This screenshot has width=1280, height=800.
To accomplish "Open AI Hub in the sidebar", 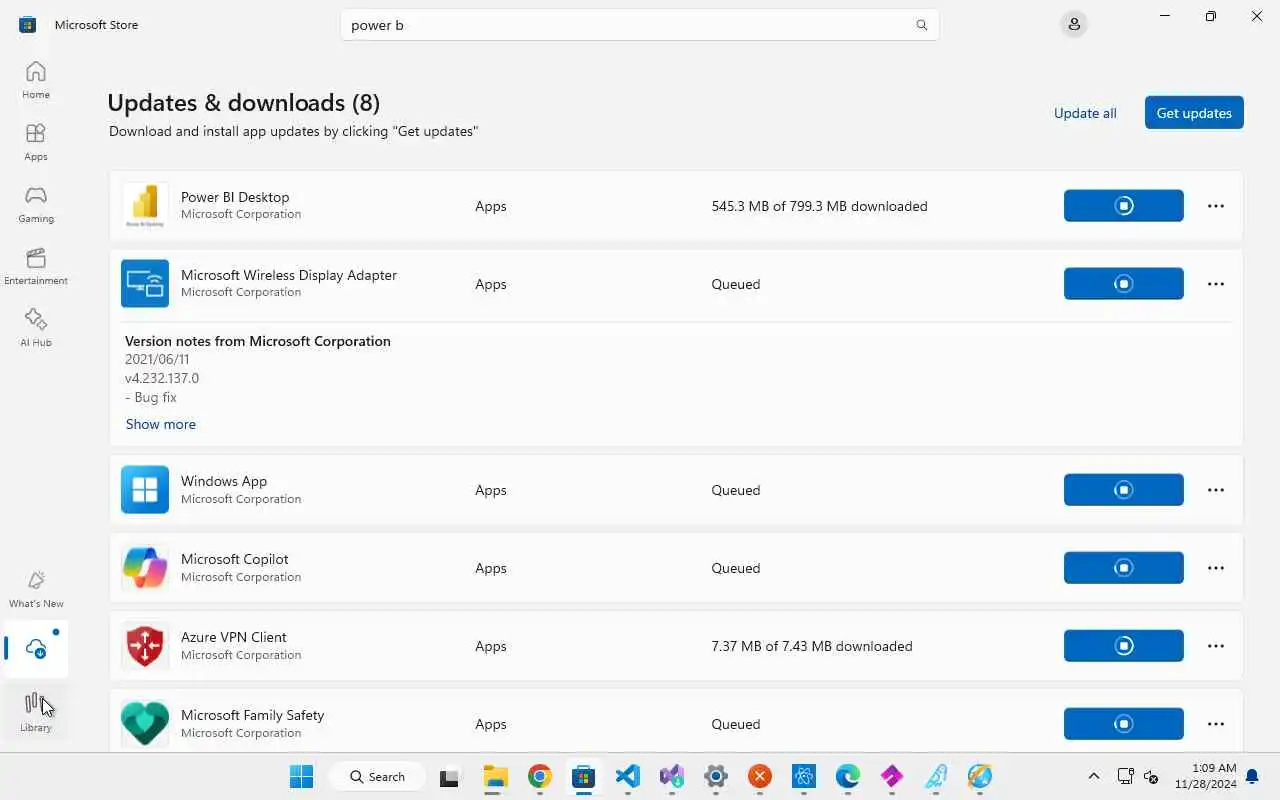I will click(x=36, y=328).
